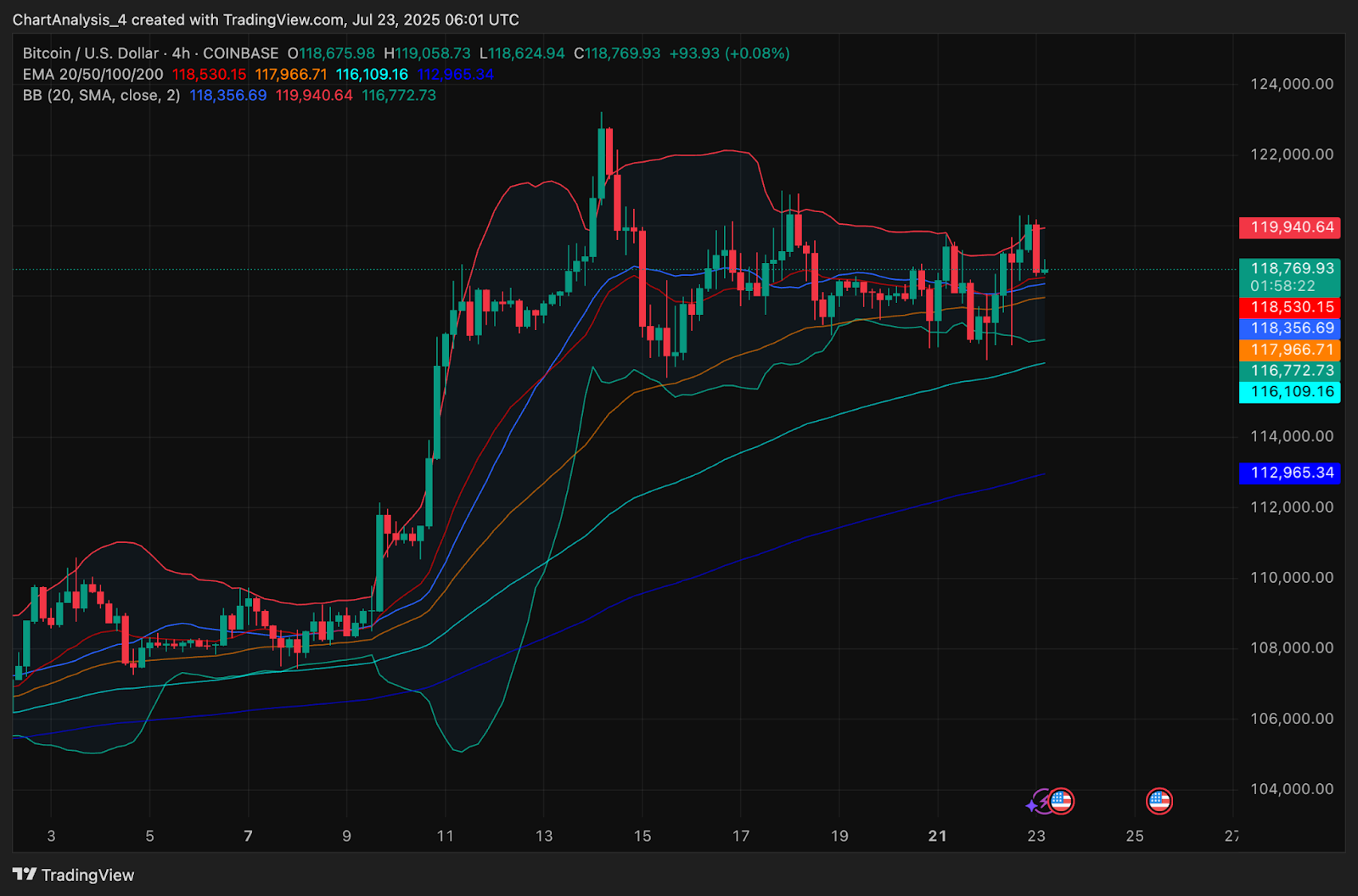The width and height of the screenshot is (1358, 896).
Task: Click the red 118,530.15 EMA 20 label
Action: (x=1290, y=307)
